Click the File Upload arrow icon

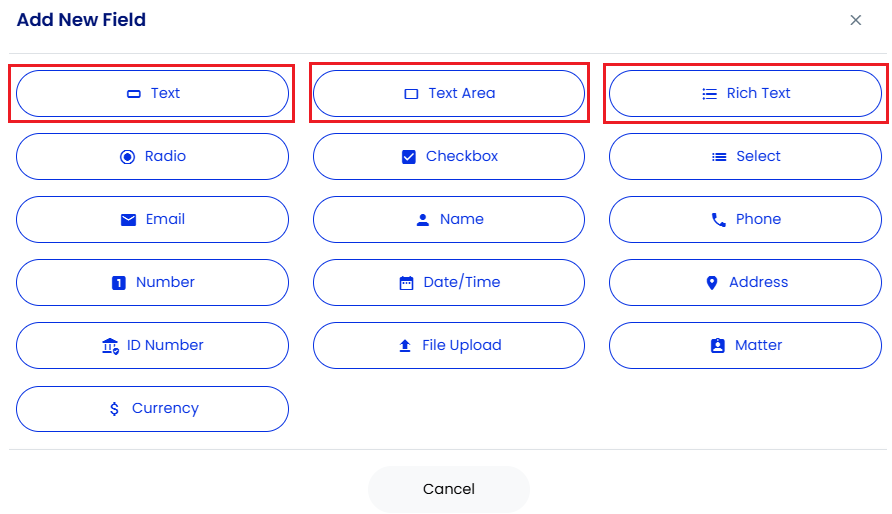pyautogui.click(x=405, y=346)
